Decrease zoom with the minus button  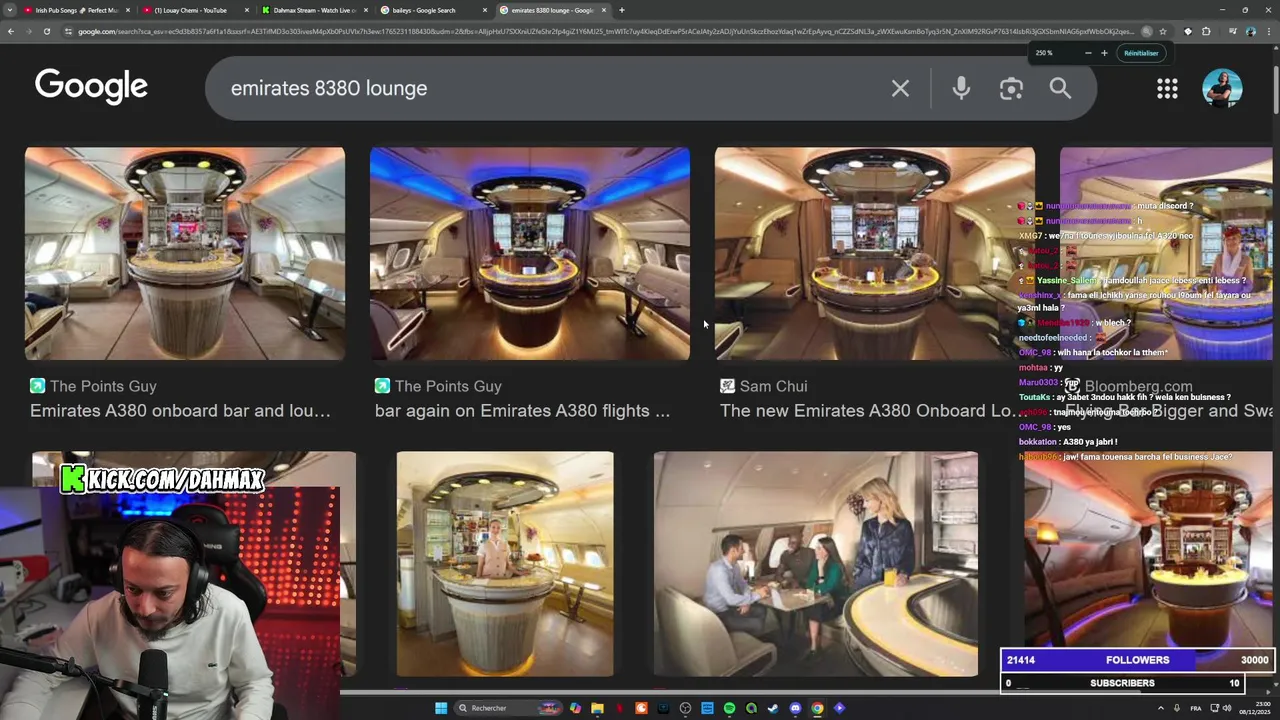(x=1088, y=53)
